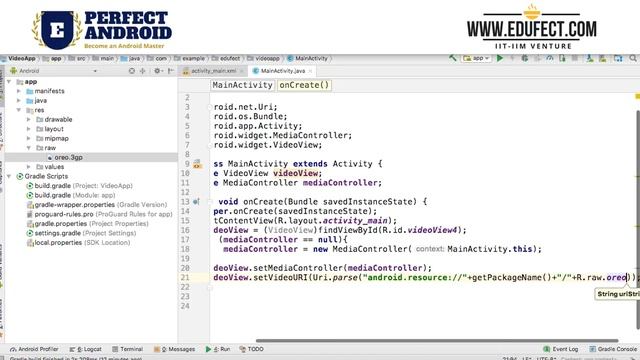Open Project Structure icon in toolbar

click(x=618, y=58)
